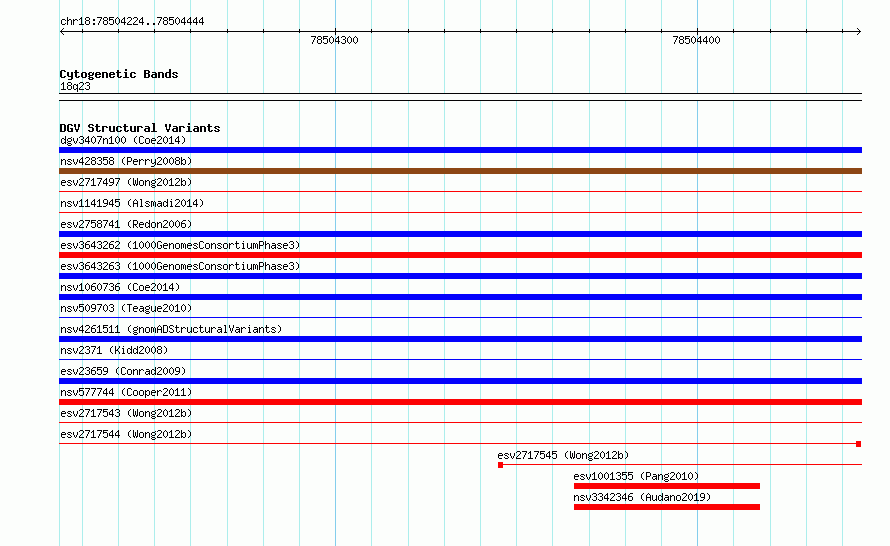The width and height of the screenshot is (890, 546).
Task: Click the nsv1060736 (Coe2014) blue bar
Action: pos(460,297)
